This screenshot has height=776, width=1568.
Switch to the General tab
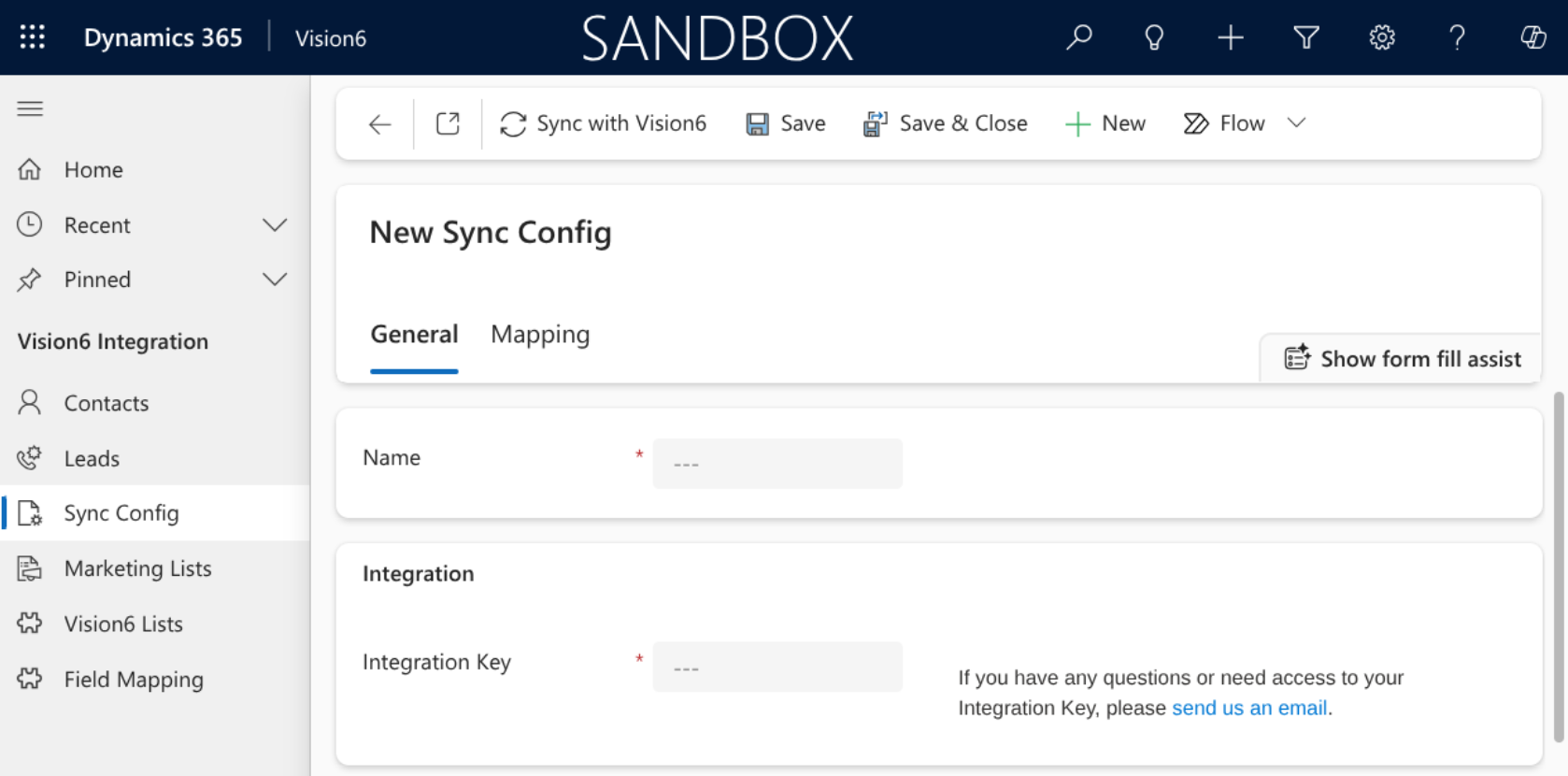tap(414, 335)
